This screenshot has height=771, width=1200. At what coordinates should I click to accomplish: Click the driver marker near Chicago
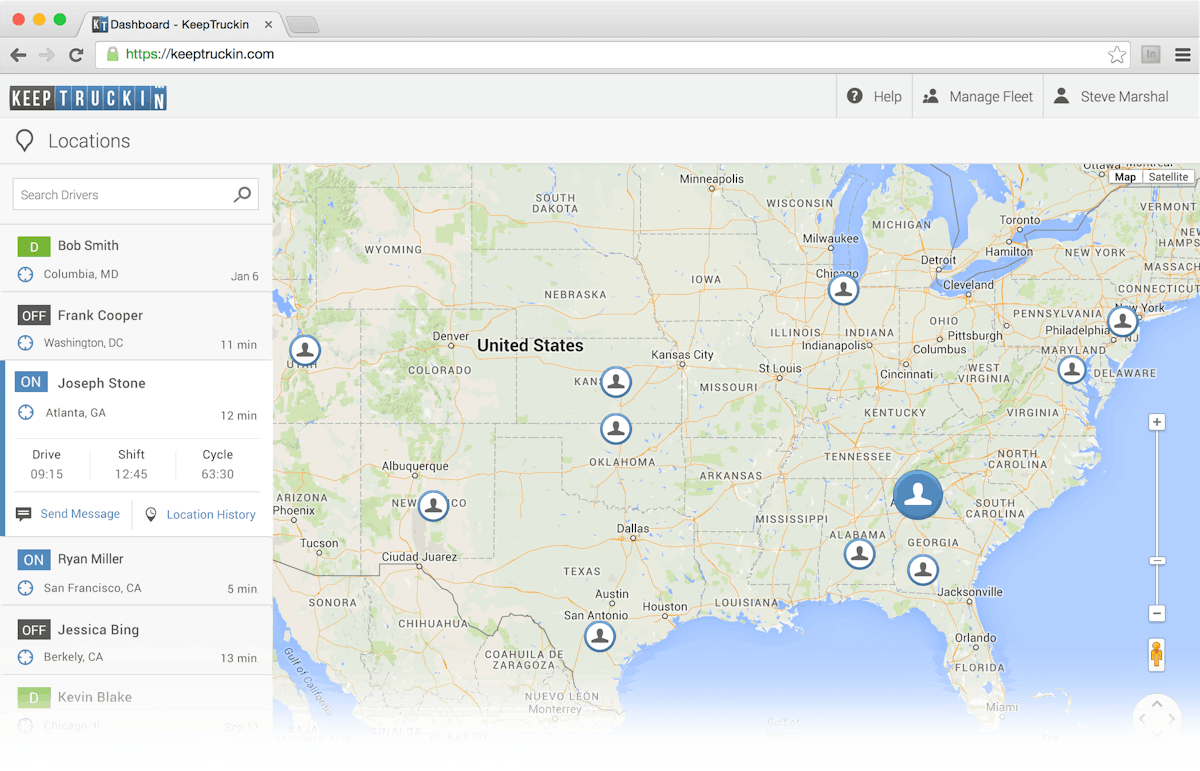point(843,289)
